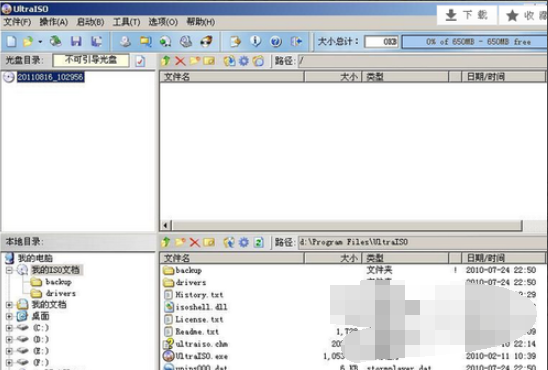Sort local file list by 类型 column

(x=405, y=258)
